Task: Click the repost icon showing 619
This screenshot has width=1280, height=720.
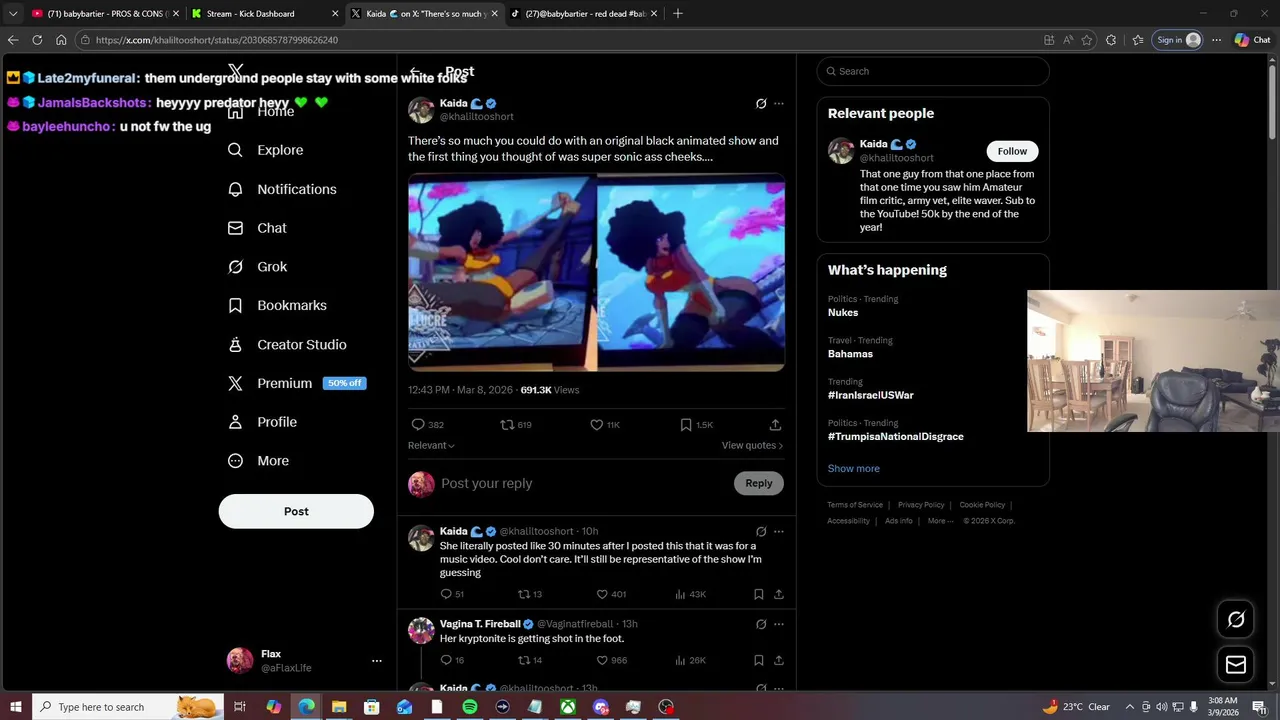Action: (x=507, y=425)
